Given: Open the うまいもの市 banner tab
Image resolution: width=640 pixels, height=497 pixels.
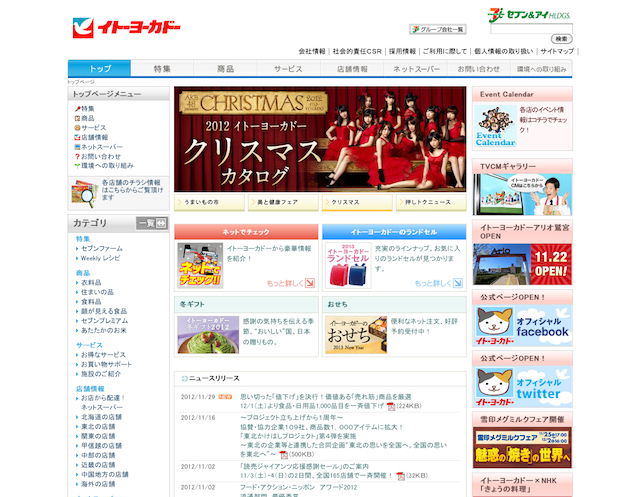Looking at the screenshot, I should click(209, 202).
